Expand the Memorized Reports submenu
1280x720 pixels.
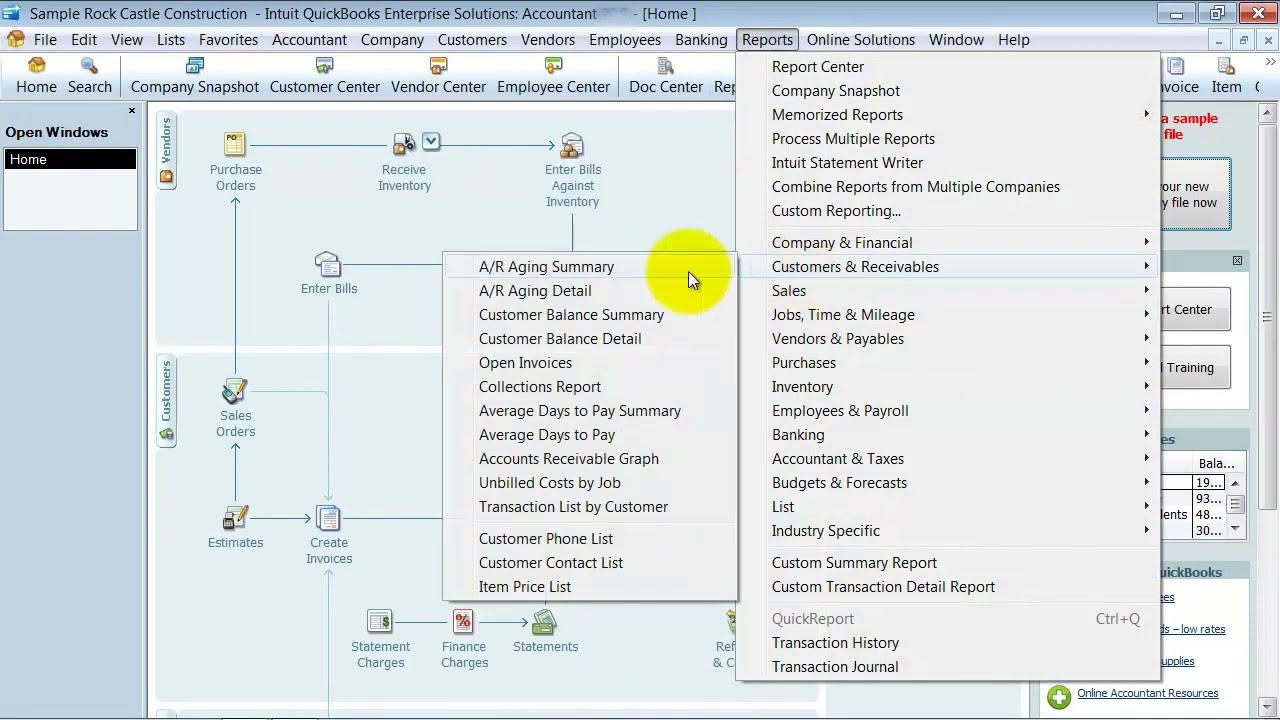(1147, 114)
